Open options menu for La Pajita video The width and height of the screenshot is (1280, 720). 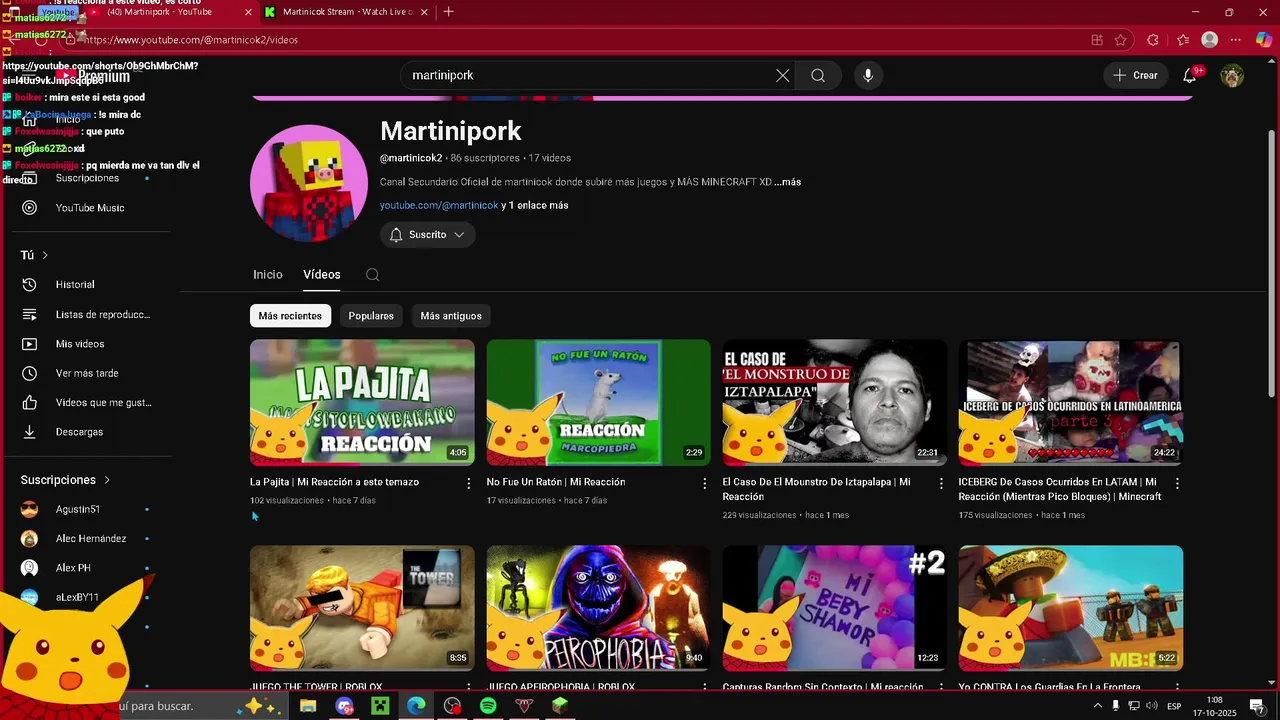468,483
